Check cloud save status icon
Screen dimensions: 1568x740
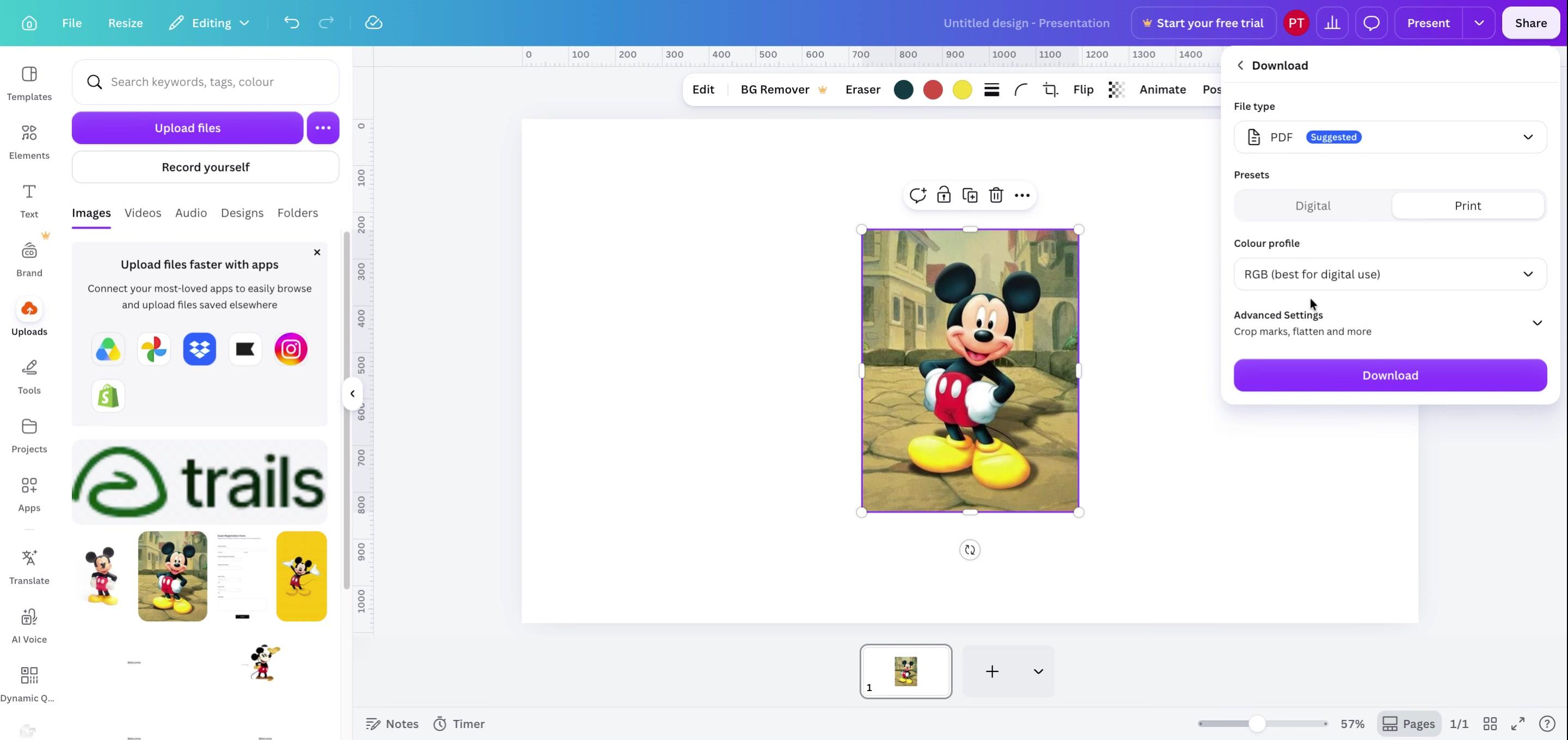[373, 23]
